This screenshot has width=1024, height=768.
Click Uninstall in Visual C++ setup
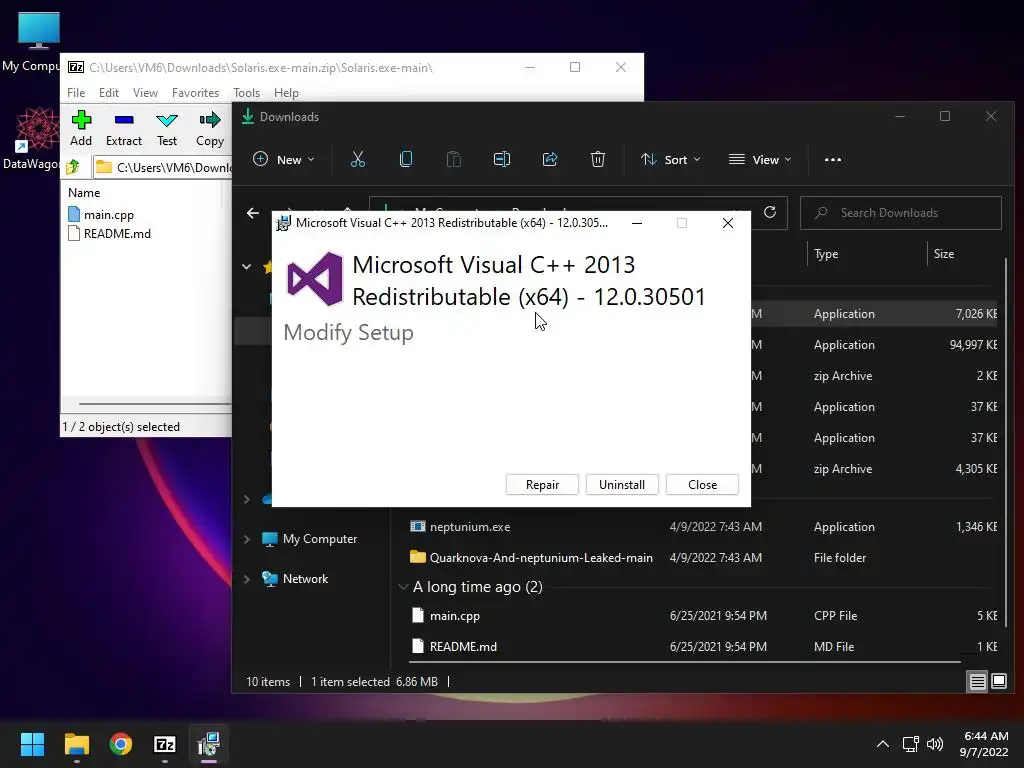point(622,485)
